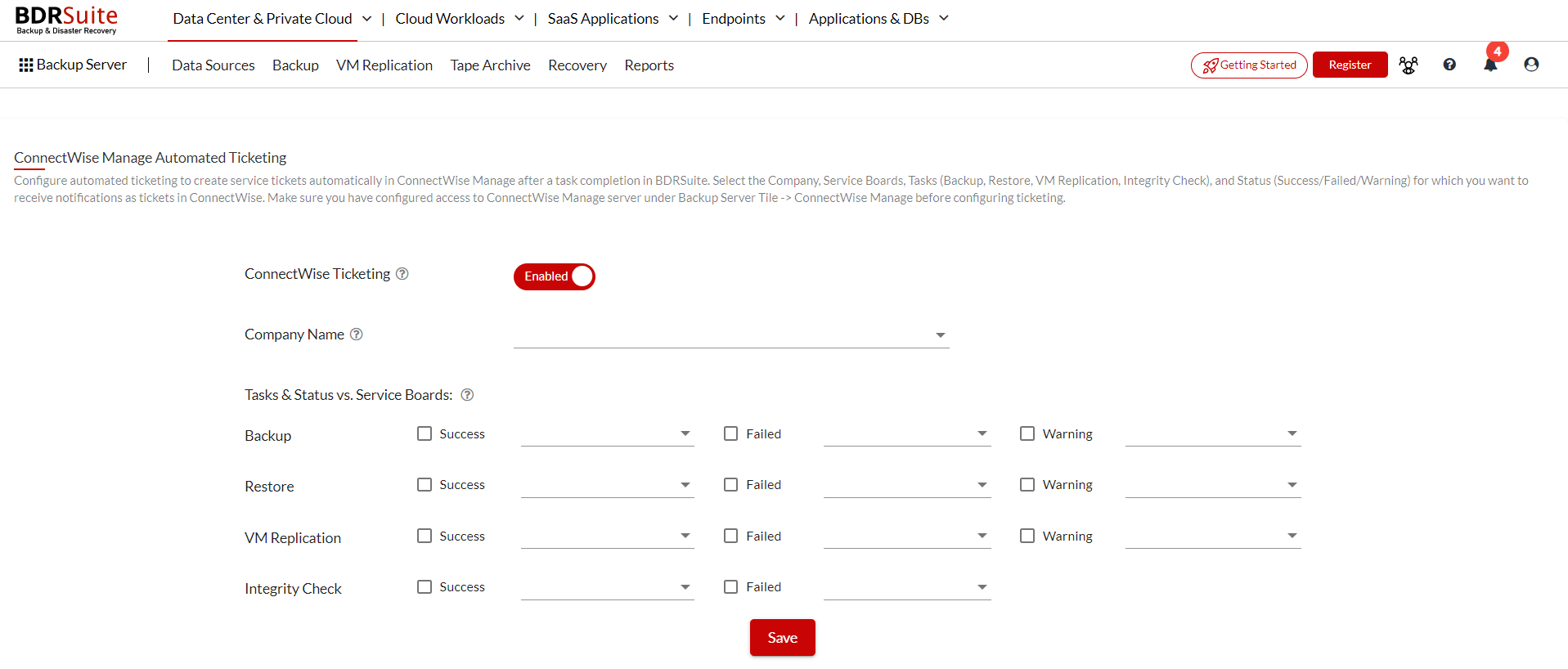
Task: Open Backup menu in navigation bar
Action: pyautogui.click(x=295, y=65)
